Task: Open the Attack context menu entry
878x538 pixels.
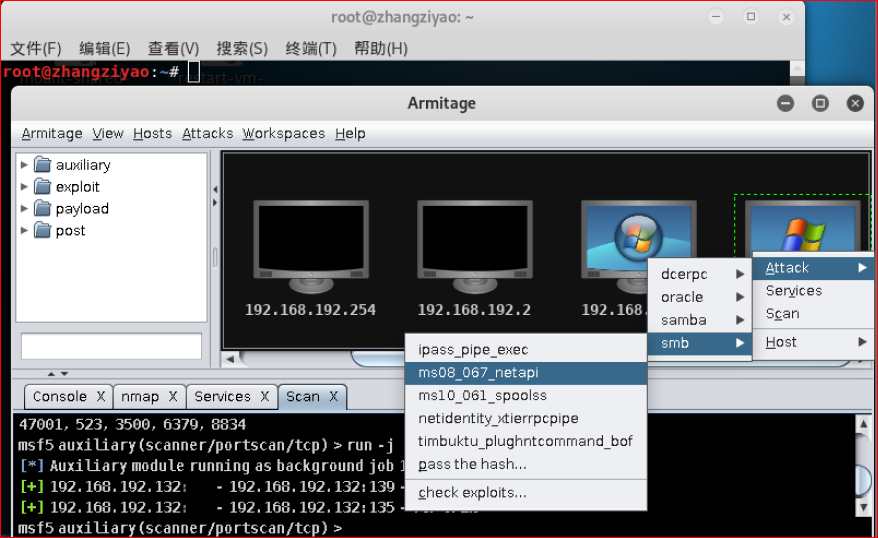Action: click(814, 268)
